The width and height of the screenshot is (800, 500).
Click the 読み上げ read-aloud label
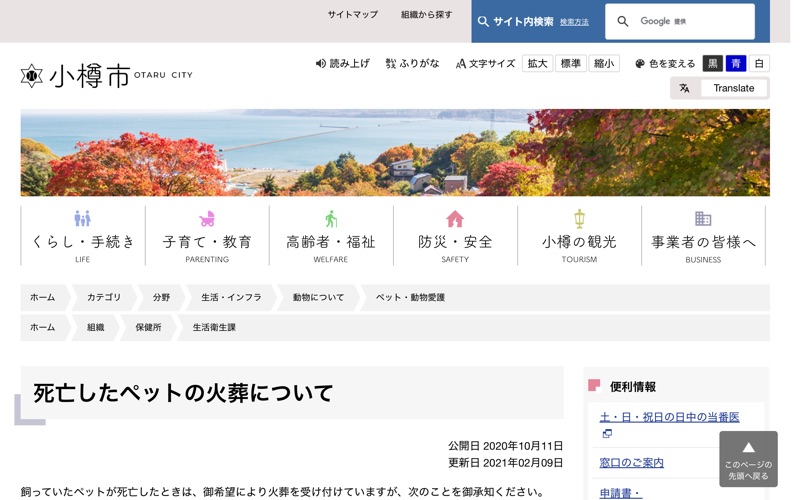pos(349,63)
